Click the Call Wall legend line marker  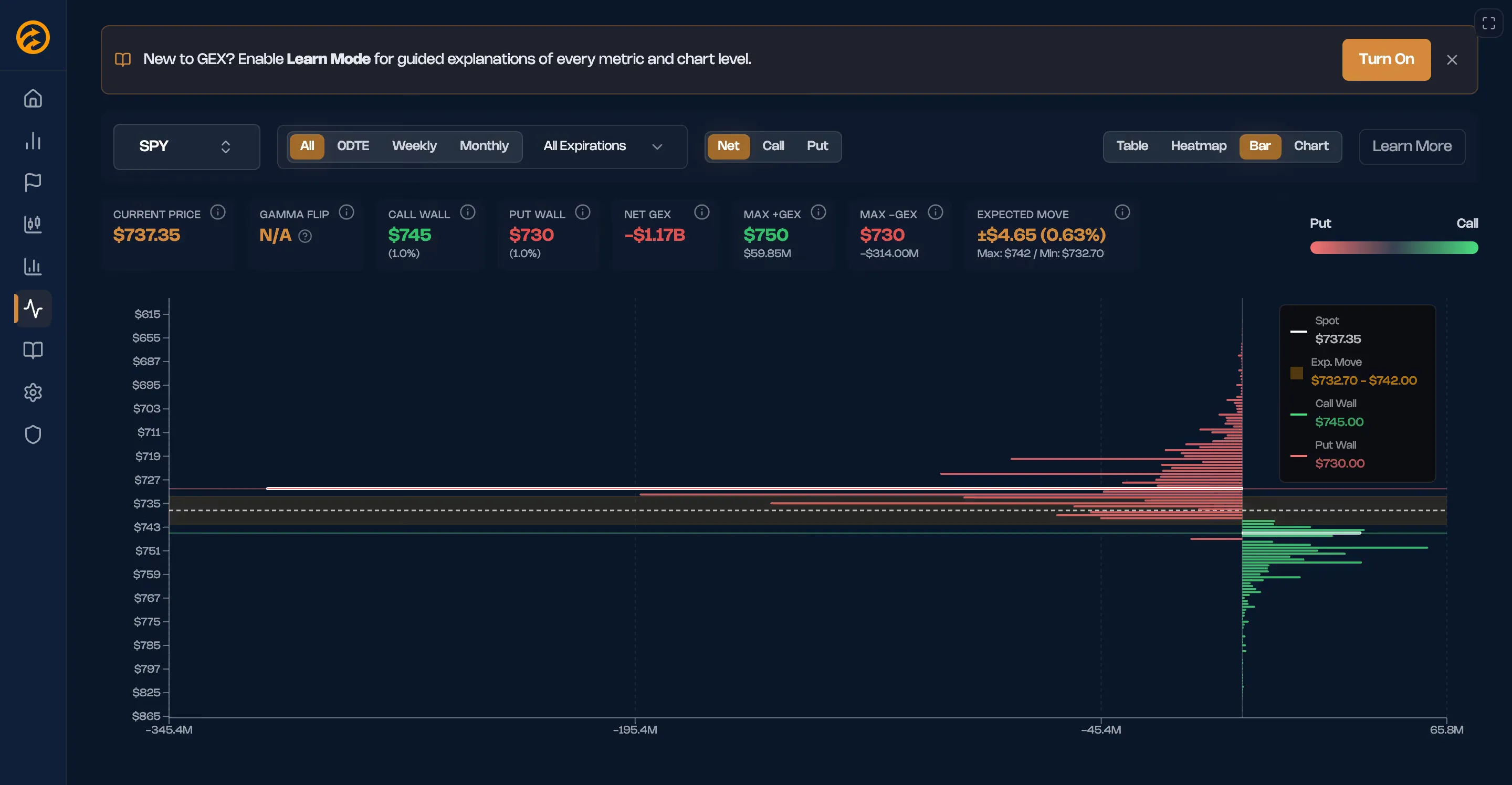click(x=1298, y=415)
